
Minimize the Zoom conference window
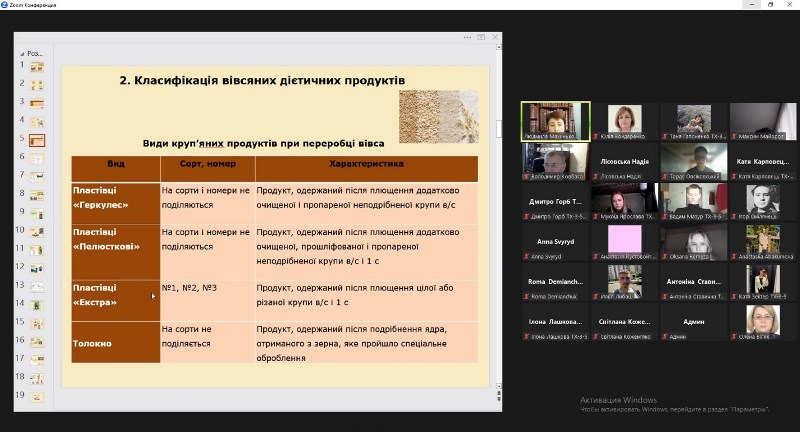click(752, 5)
